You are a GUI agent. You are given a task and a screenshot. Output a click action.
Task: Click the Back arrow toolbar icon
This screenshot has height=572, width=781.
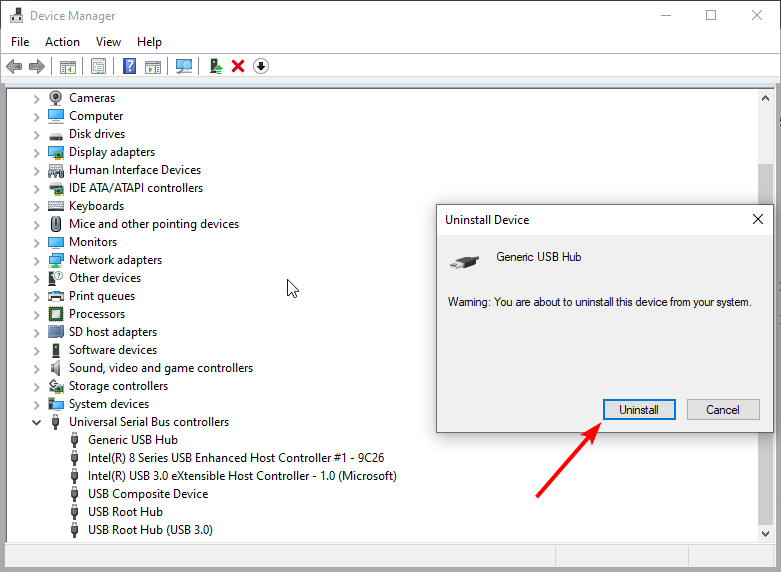(x=14, y=66)
